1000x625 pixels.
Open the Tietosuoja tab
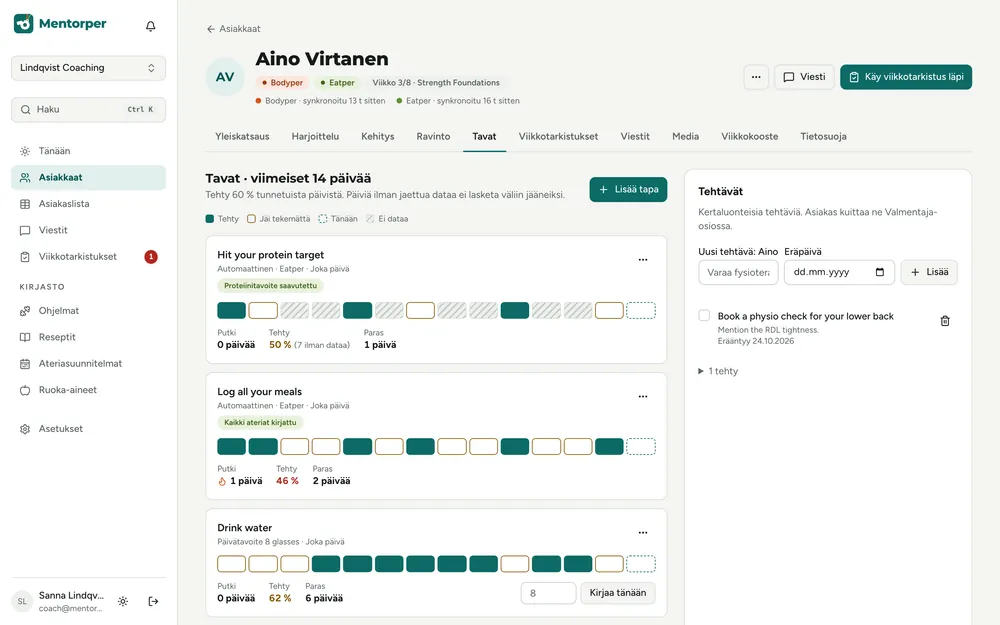pyautogui.click(x=823, y=136)
